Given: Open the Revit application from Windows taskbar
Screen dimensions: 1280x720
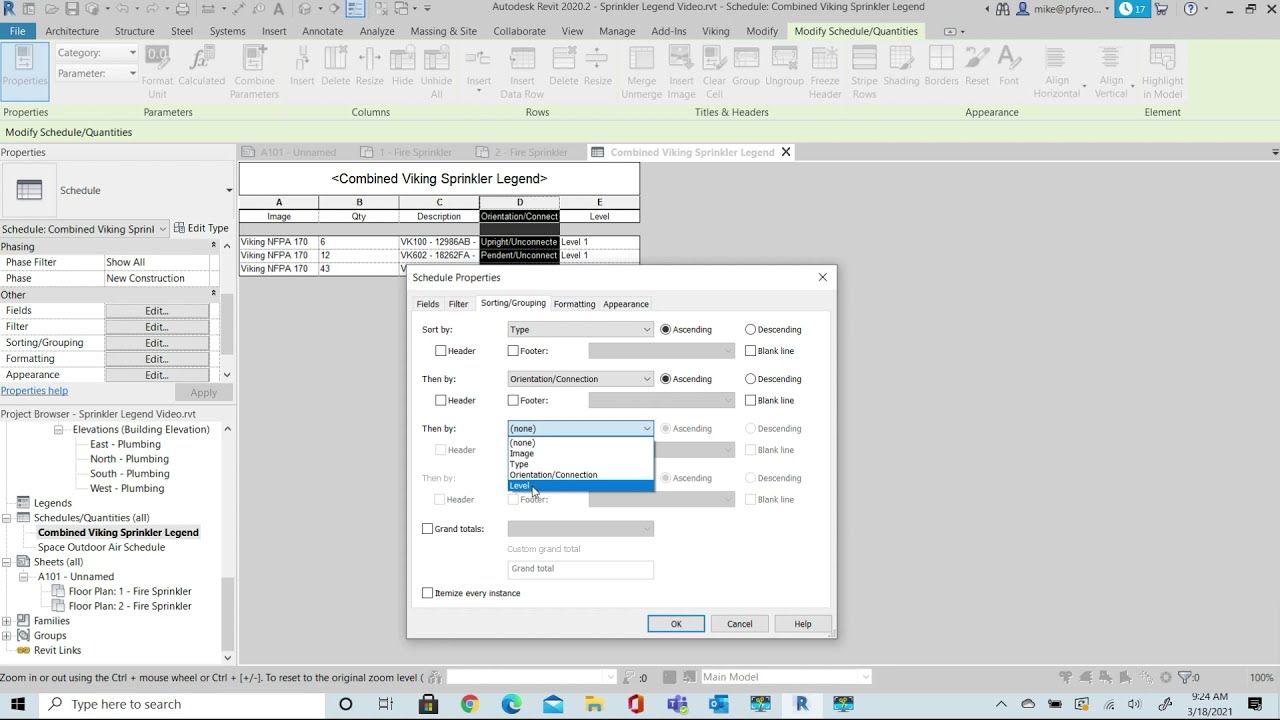Looking at the screenshot, I should pyautogui.click(x=801, y=704).
